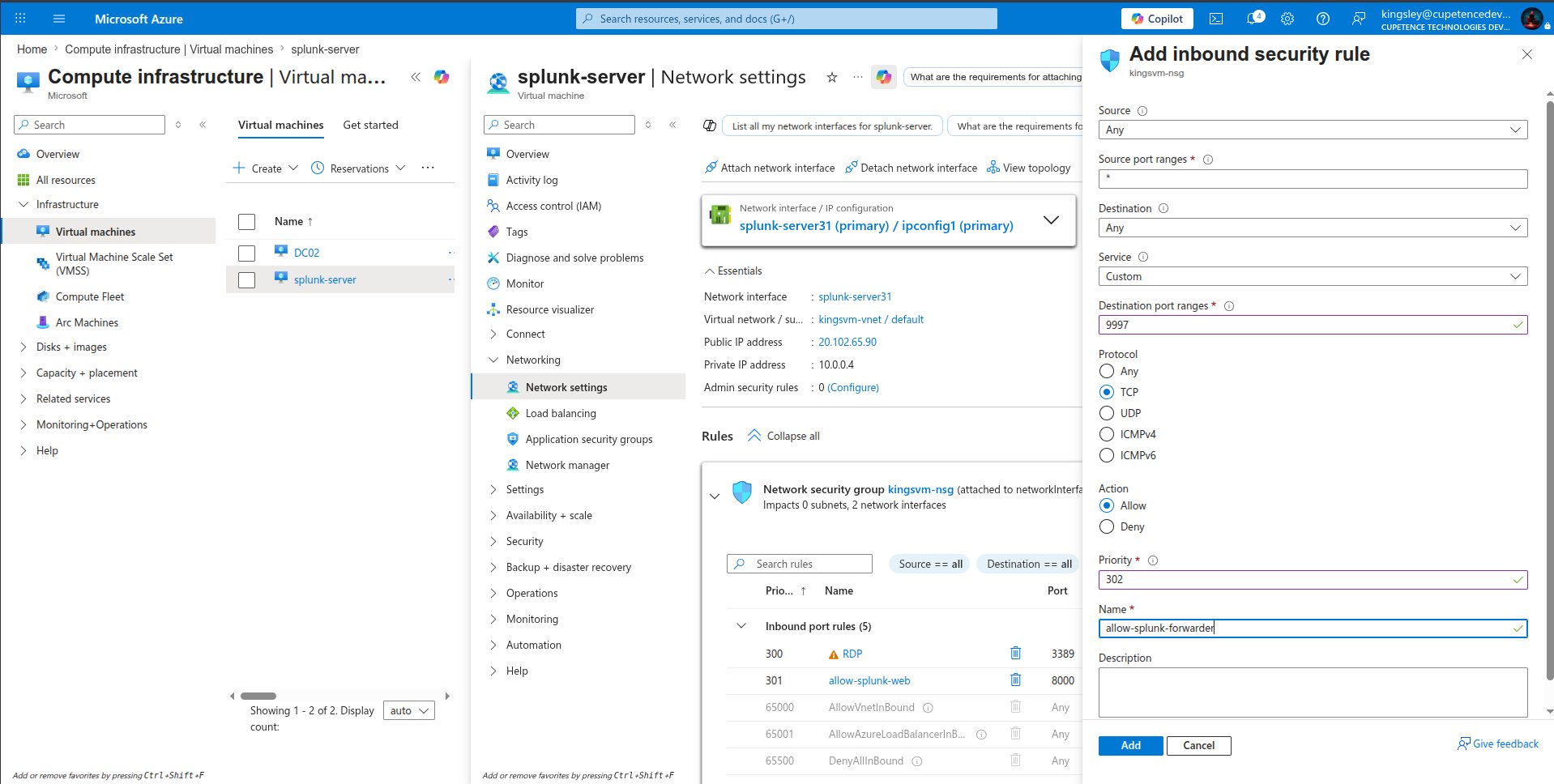Click Detach network interface
This screenshot has width=1554, height=784.
tap(911, 168)
